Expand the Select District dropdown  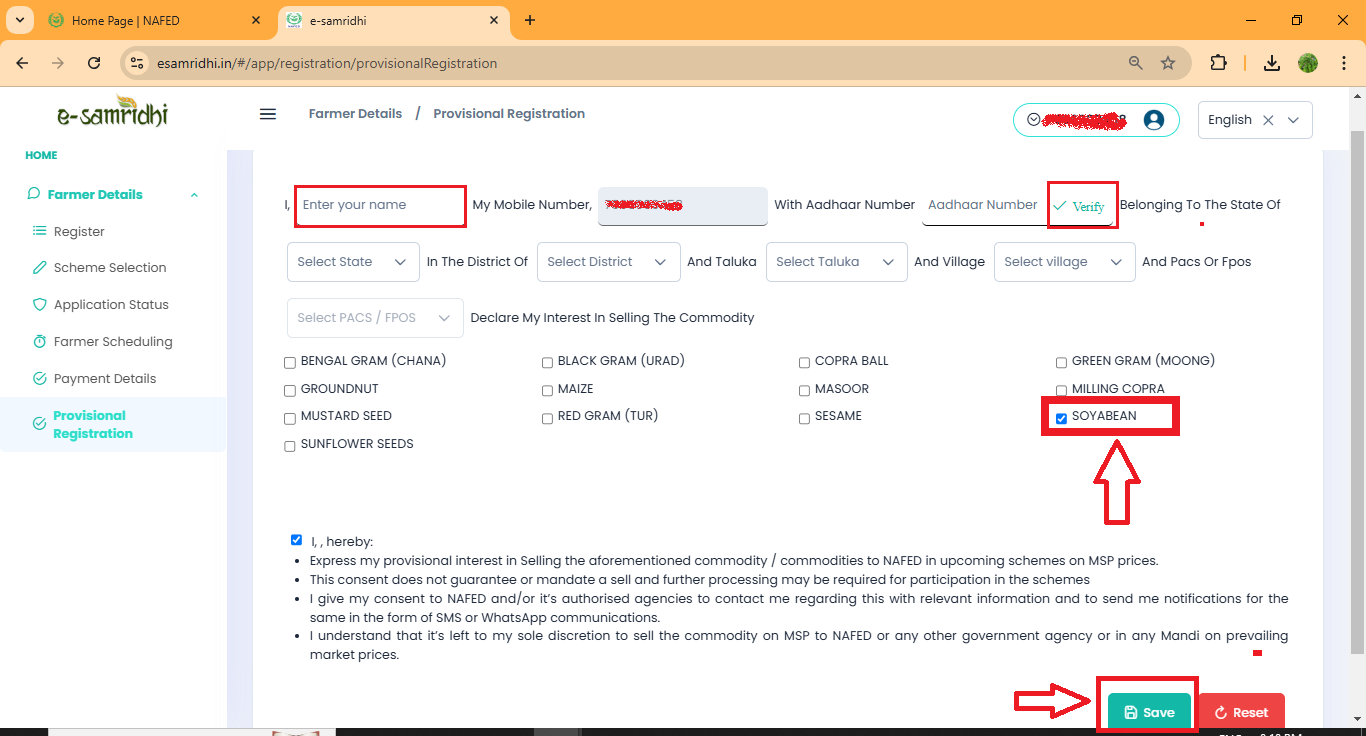(x=607, y=261)
